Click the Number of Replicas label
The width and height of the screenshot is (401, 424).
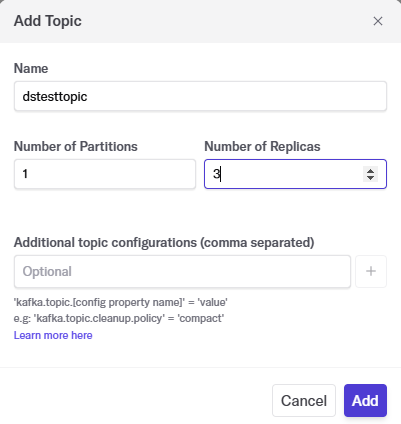pos(262,146)
